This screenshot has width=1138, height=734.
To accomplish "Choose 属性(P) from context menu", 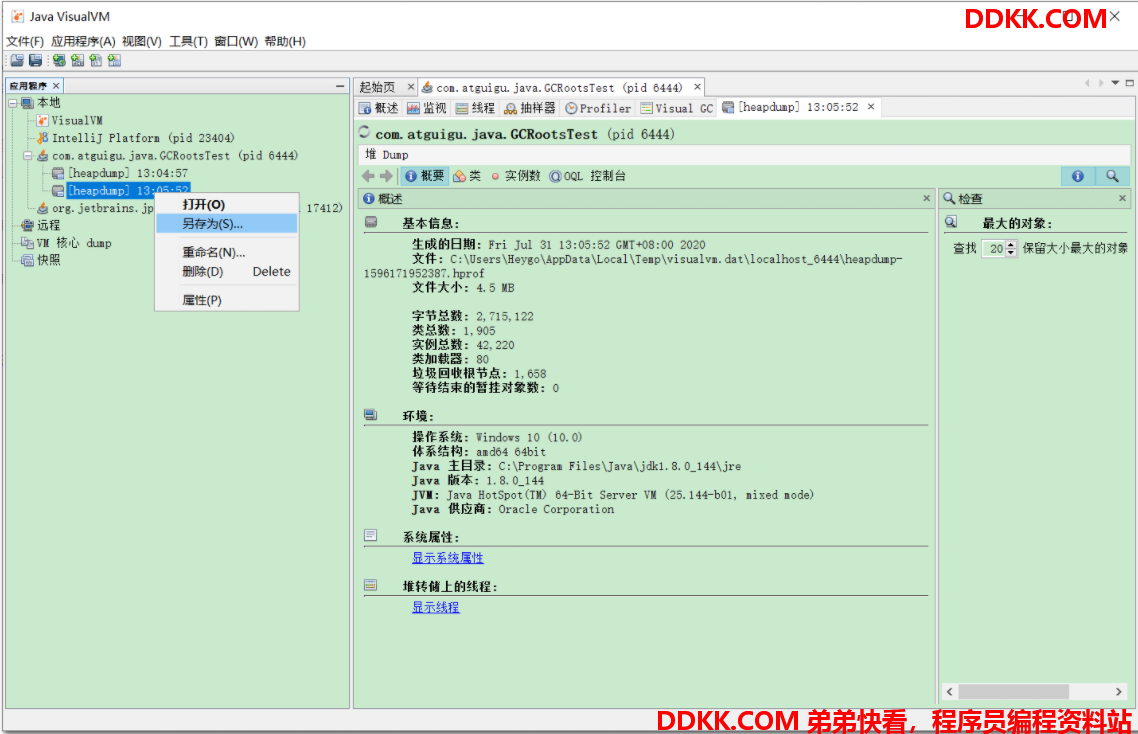I will click(x=226, y=300).
